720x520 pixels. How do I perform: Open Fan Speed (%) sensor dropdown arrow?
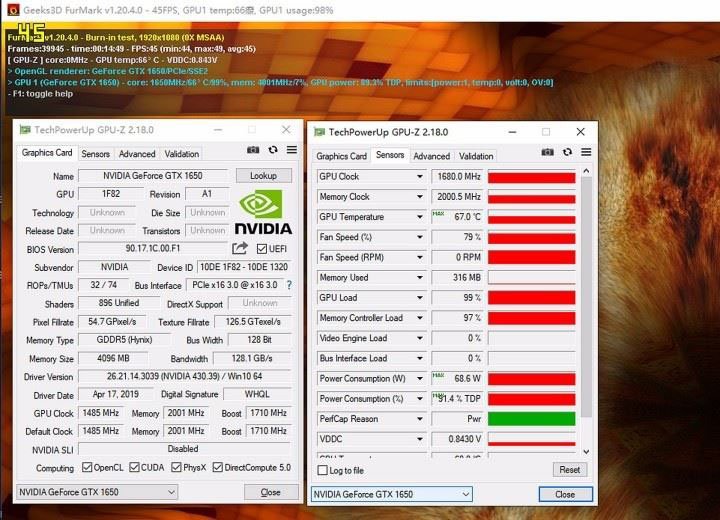pyautogui.click(x=419, y=237)
